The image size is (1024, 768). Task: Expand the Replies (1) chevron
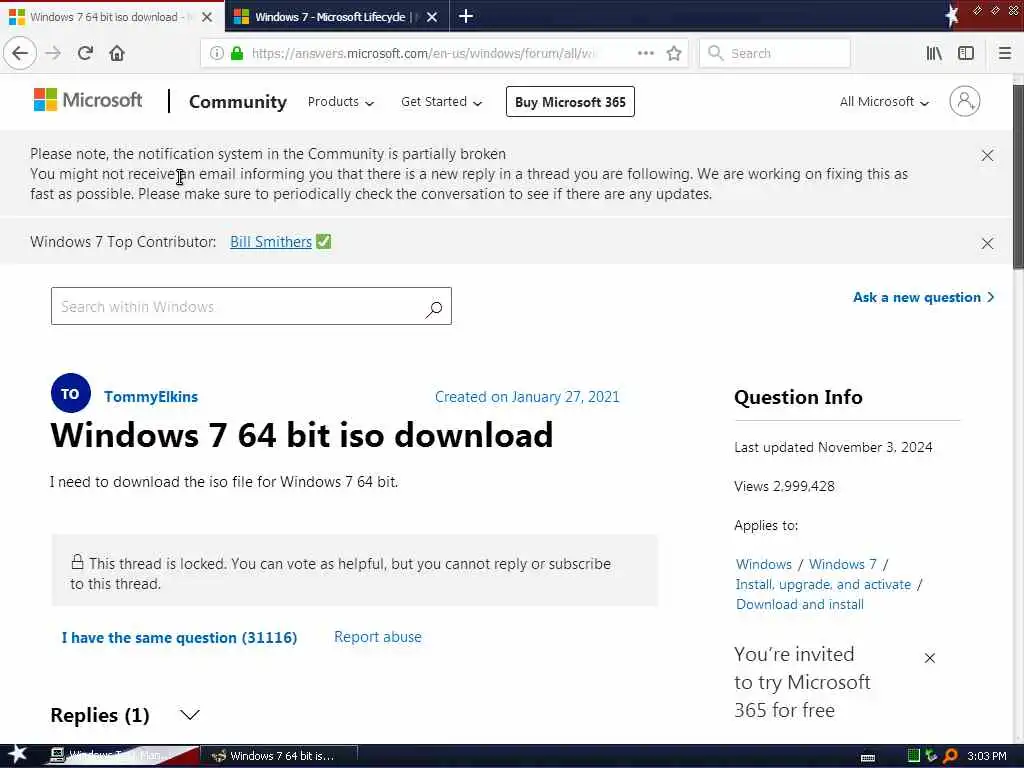tap(190, 715)
